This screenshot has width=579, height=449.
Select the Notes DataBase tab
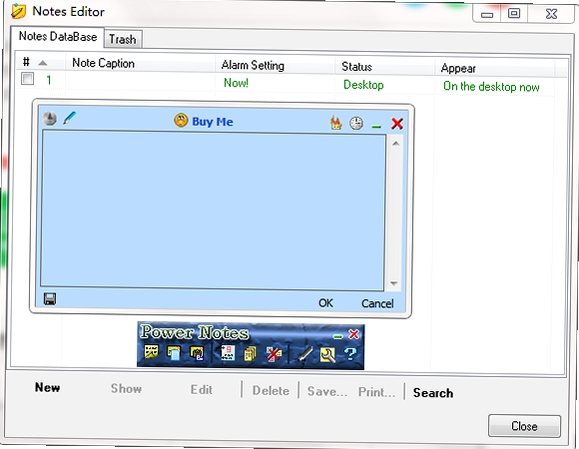point(58,36)
